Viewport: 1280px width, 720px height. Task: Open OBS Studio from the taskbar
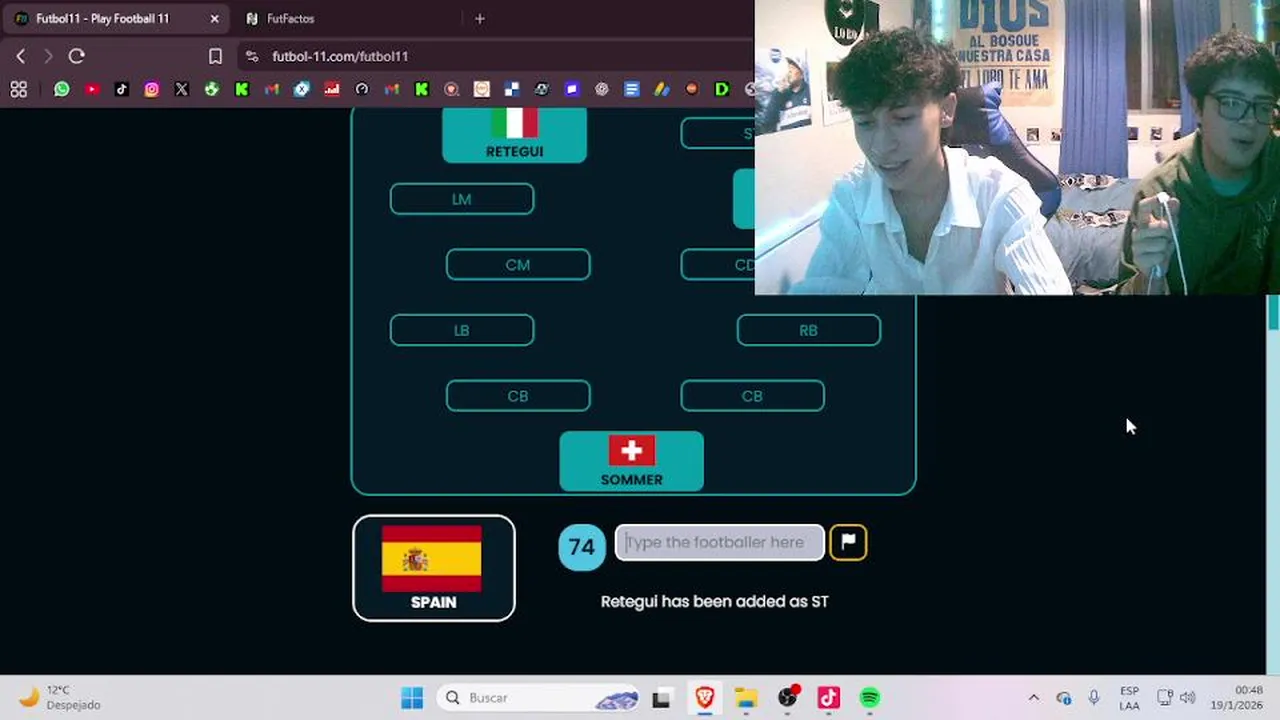(788, 698)
